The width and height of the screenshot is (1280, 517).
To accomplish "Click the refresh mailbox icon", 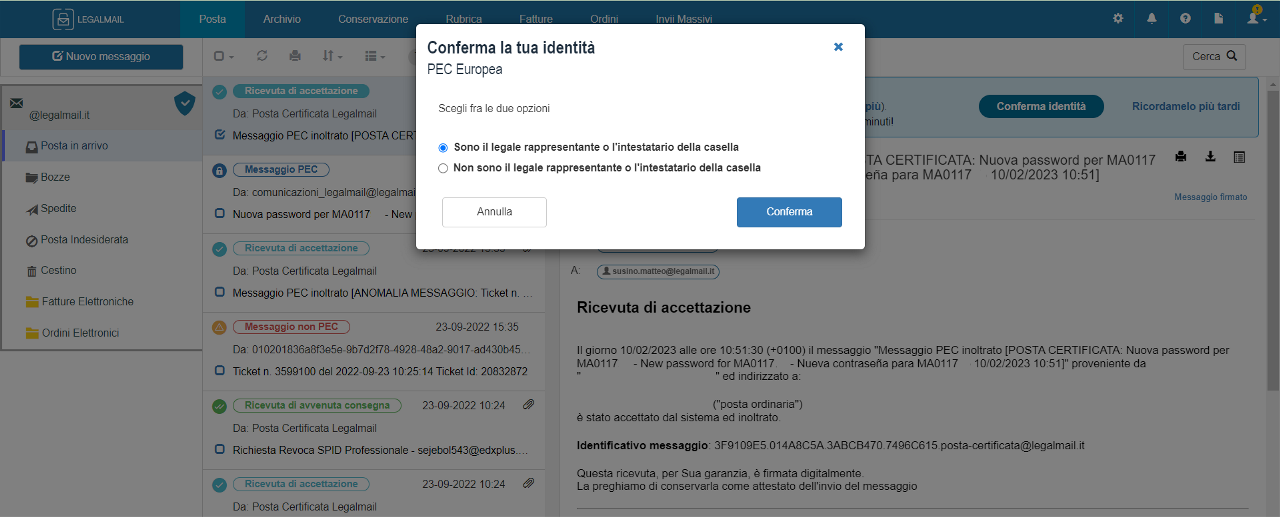I will 262,56.
